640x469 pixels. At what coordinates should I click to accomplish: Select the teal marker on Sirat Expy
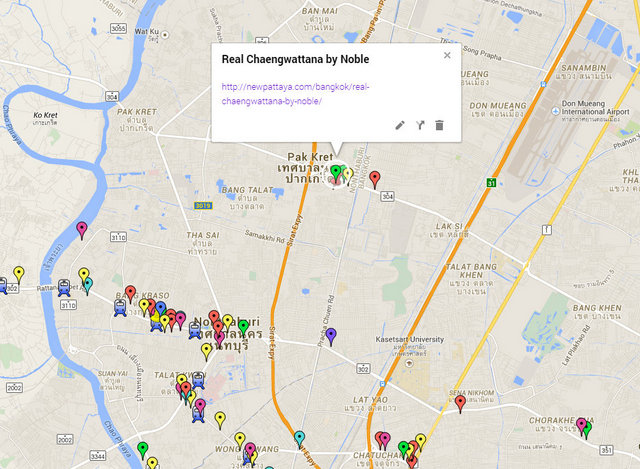click(x=299, y=439)
